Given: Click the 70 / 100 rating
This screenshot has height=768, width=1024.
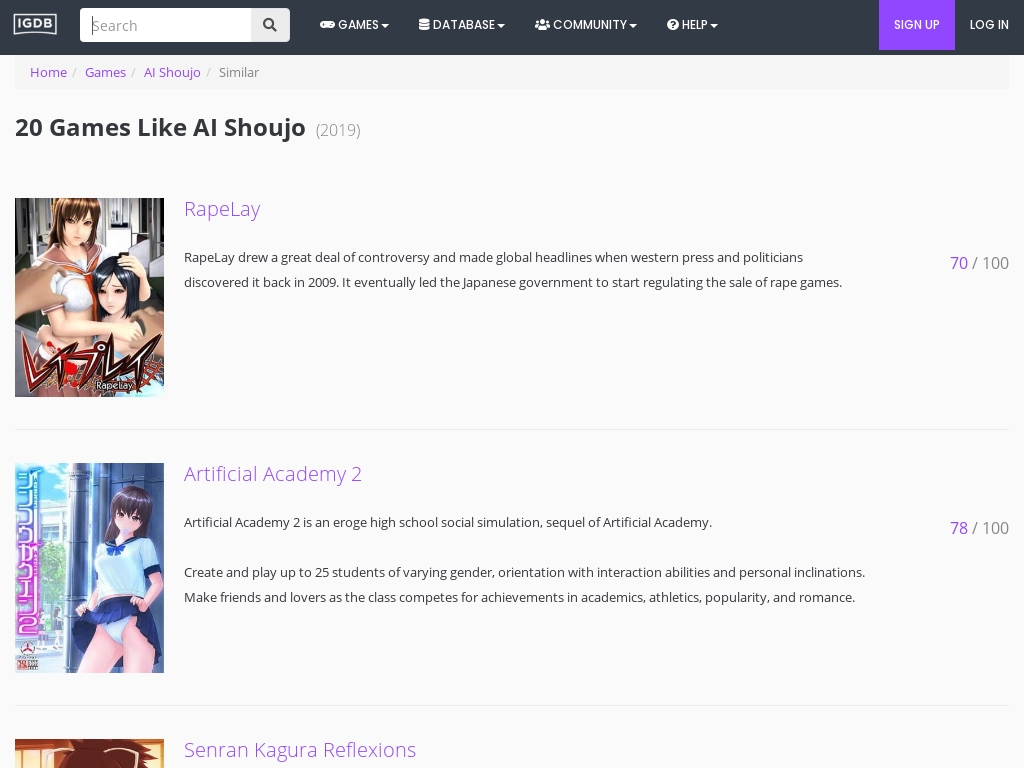Looking at the screenshot, I should (x=979, y=263).
